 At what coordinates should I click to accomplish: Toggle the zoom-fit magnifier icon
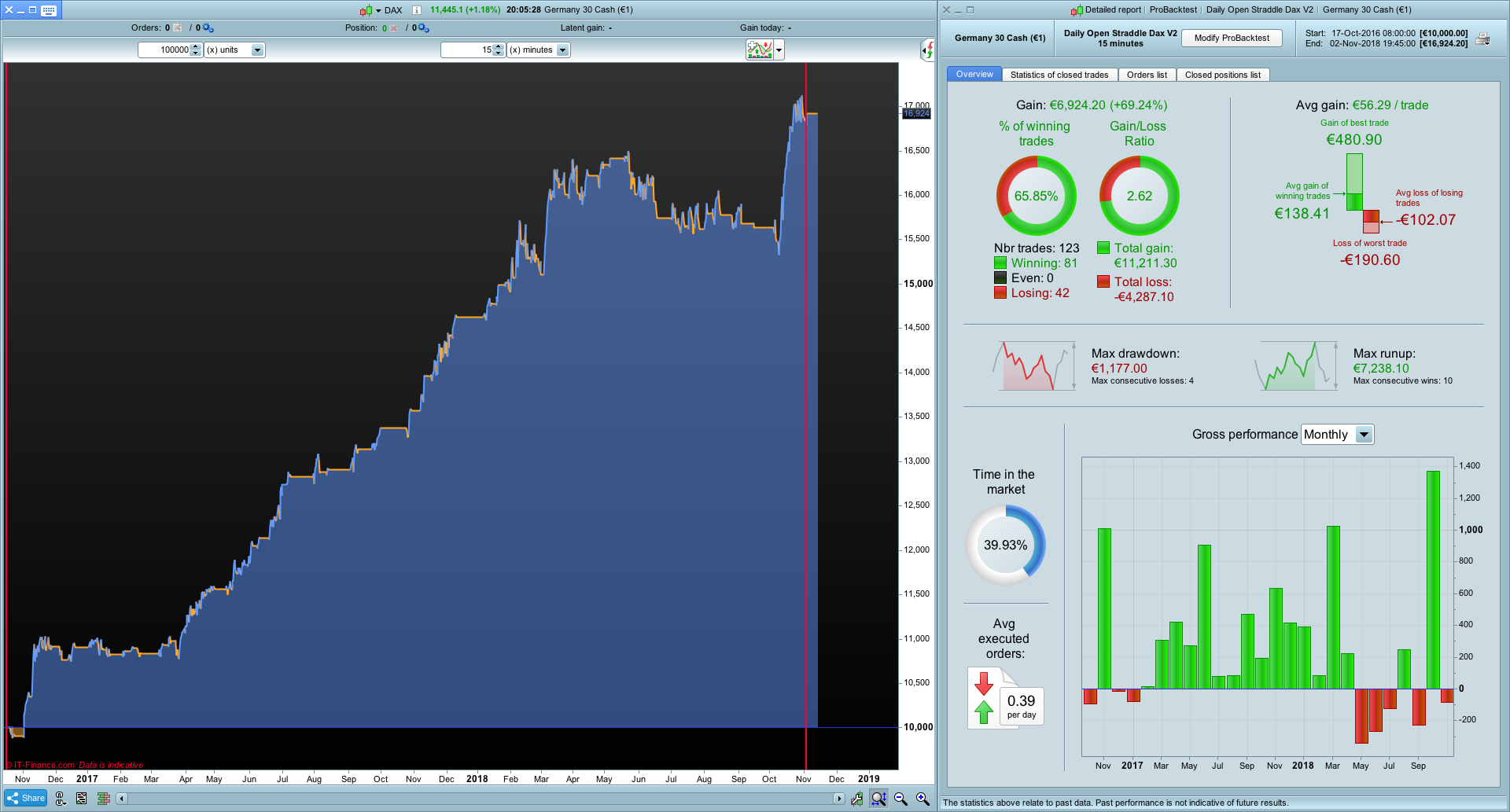click(878, 799)
